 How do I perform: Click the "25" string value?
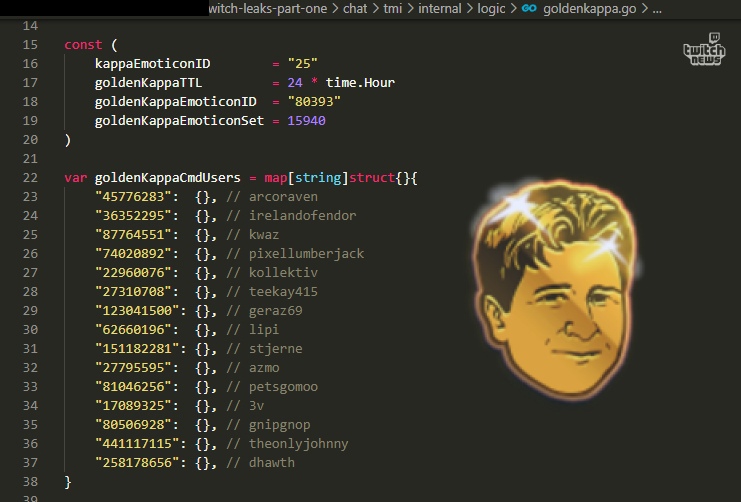point(302,63)
